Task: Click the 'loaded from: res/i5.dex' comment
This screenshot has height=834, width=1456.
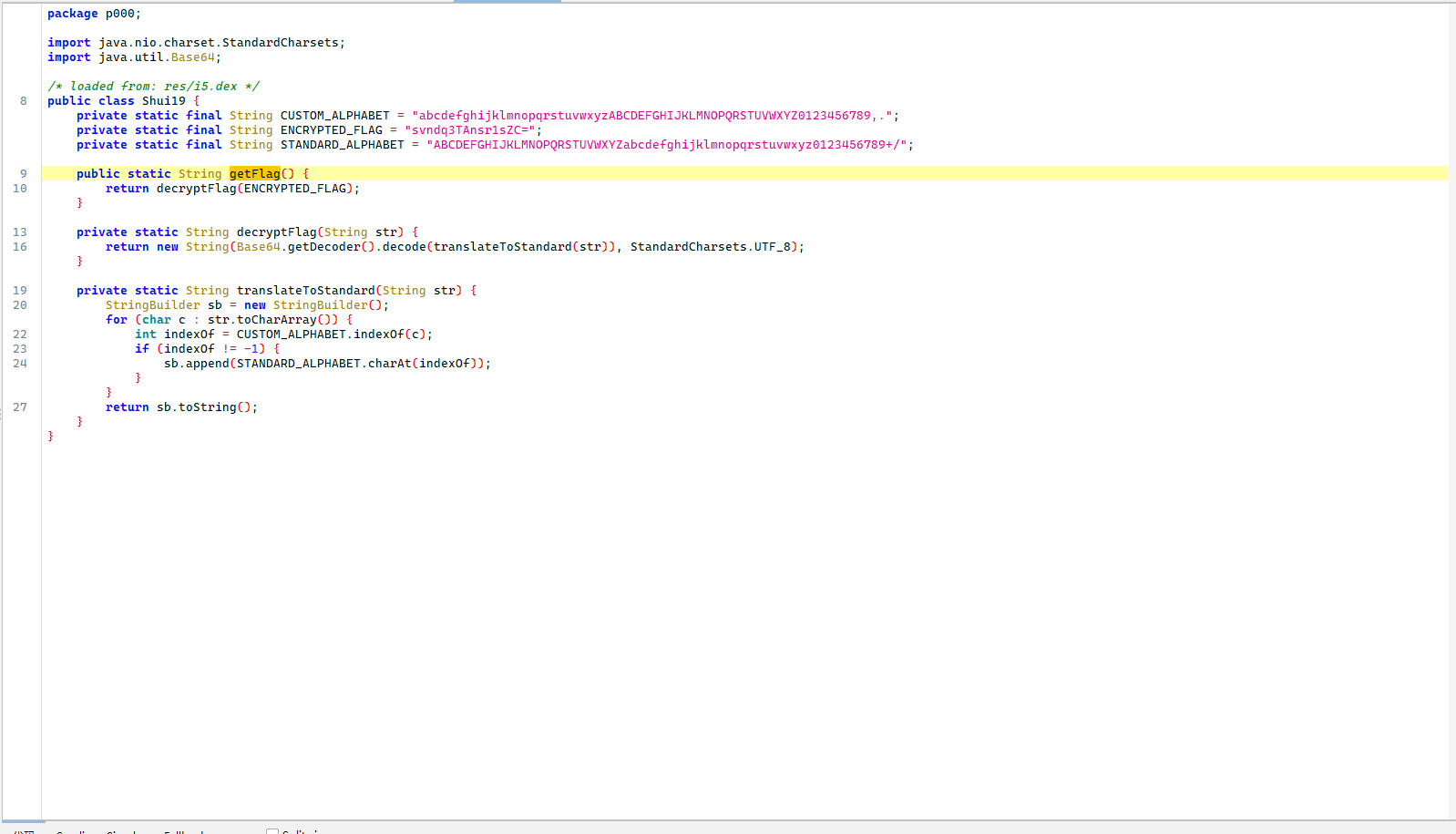Action: [154, 86]
